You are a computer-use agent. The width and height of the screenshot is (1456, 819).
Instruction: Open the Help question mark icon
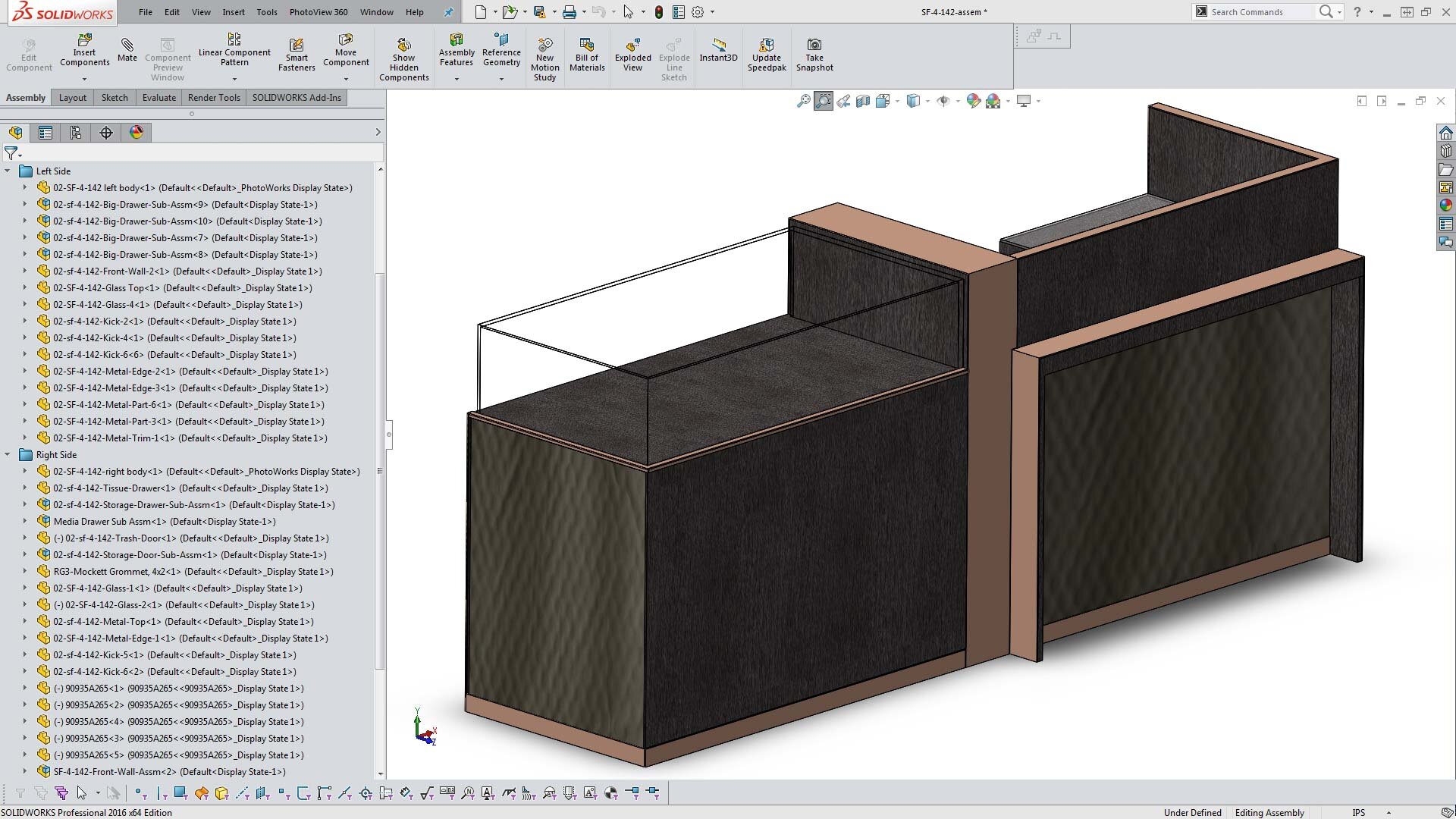coord(1357,12)
